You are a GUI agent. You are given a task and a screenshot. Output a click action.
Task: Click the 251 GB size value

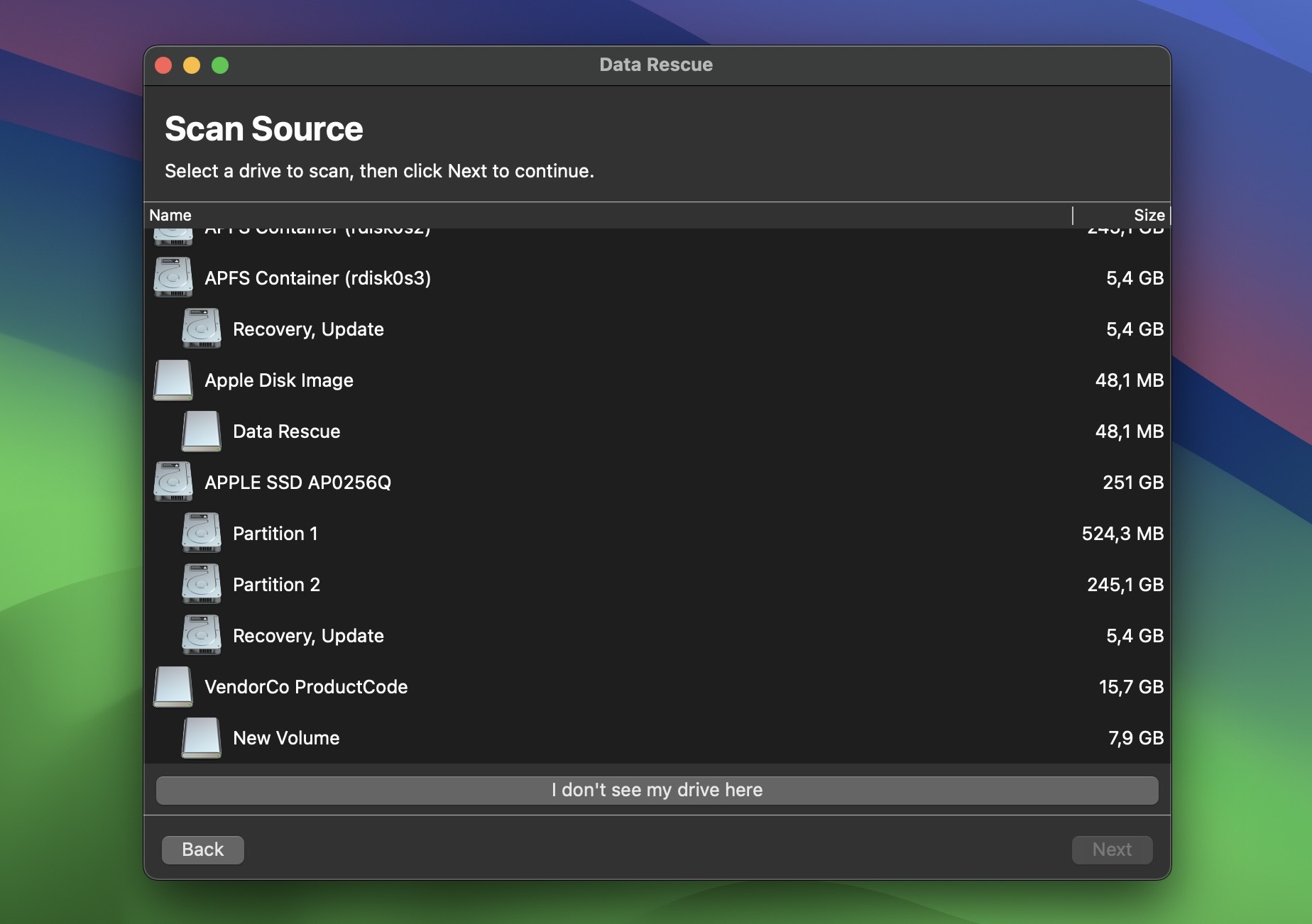point(1133,483)
